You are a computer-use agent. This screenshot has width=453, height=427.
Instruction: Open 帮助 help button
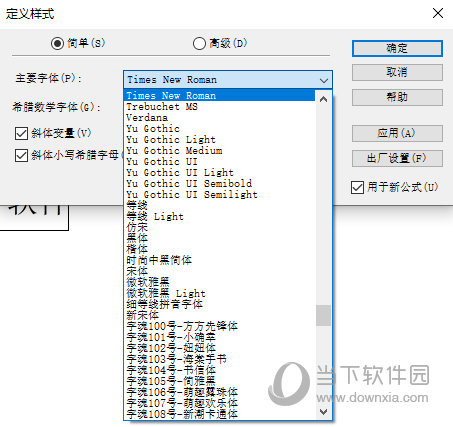coord(397,97)
